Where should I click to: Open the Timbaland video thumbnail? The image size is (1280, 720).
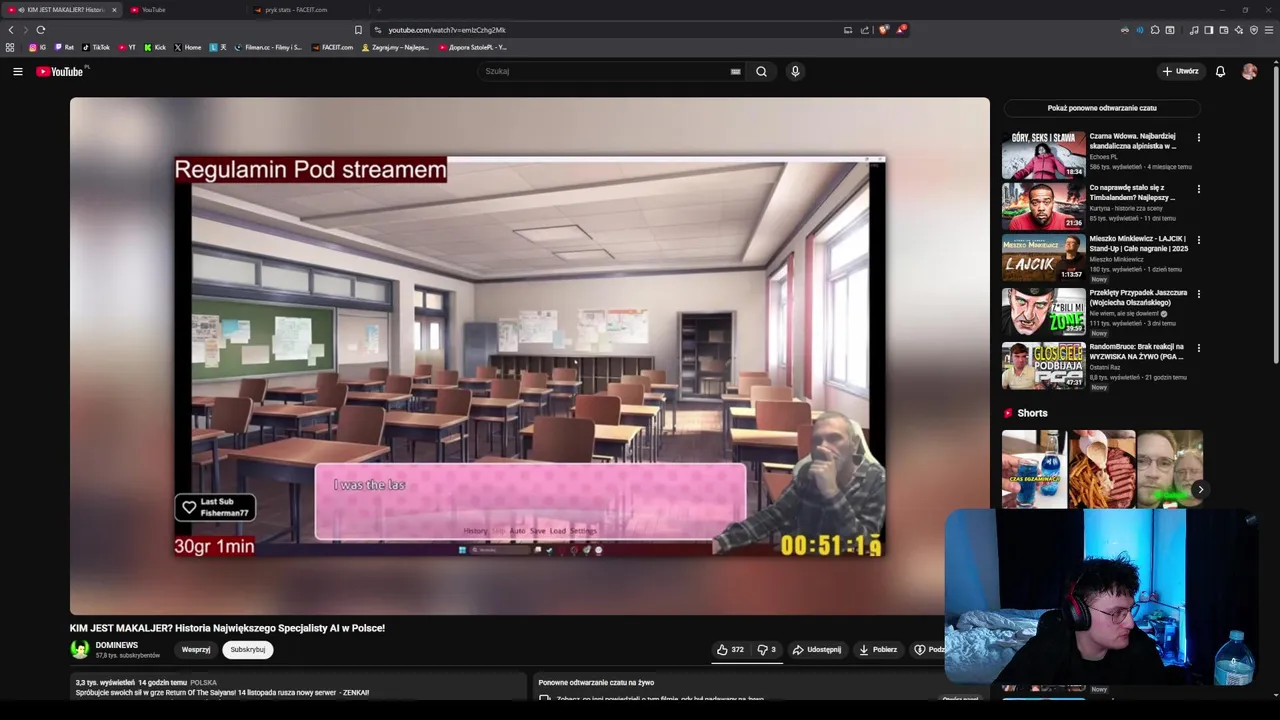(1043, 207)
